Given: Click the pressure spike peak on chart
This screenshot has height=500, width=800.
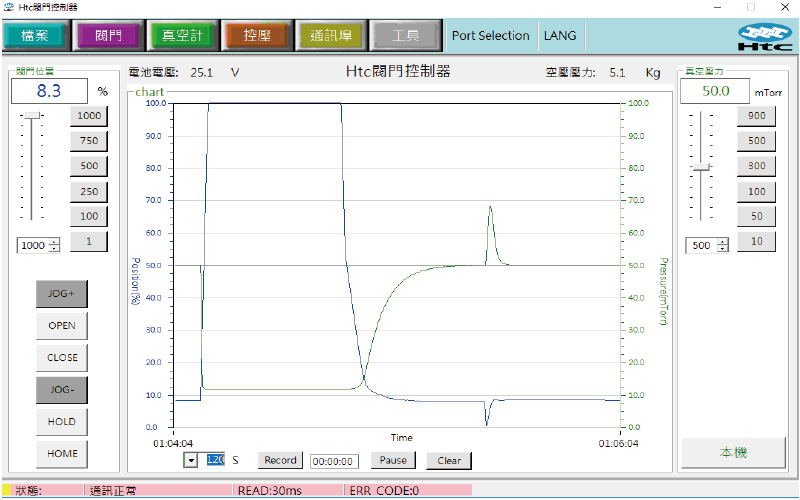Looking at the screenshot, I should (490, 207).
